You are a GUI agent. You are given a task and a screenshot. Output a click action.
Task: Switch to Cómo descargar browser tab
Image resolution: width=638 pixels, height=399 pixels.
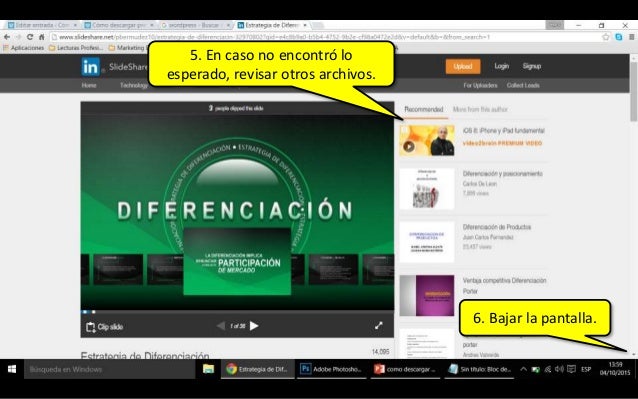(x=118, y=25)
